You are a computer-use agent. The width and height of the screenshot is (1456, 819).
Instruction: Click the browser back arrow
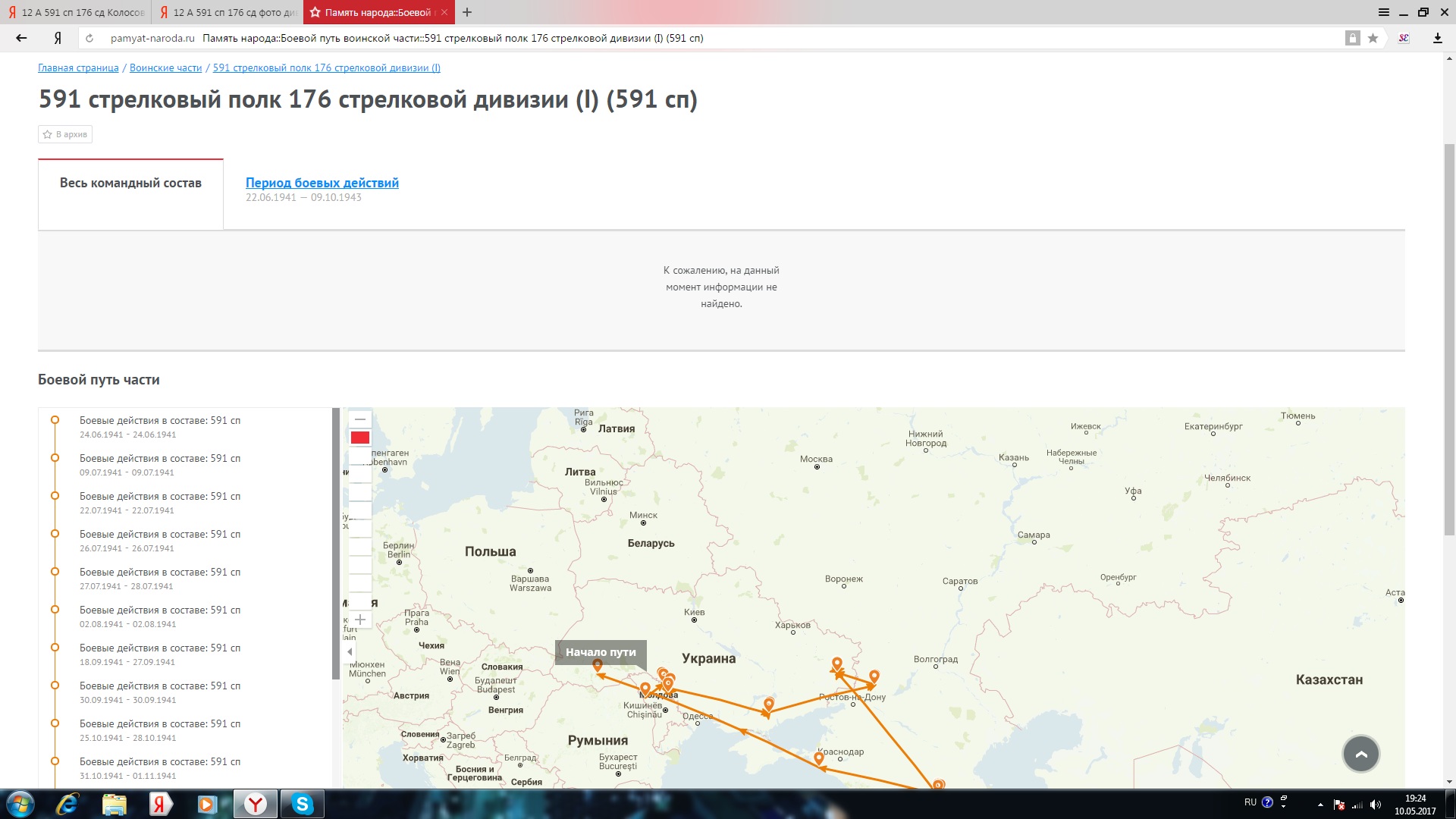point(21,38)
